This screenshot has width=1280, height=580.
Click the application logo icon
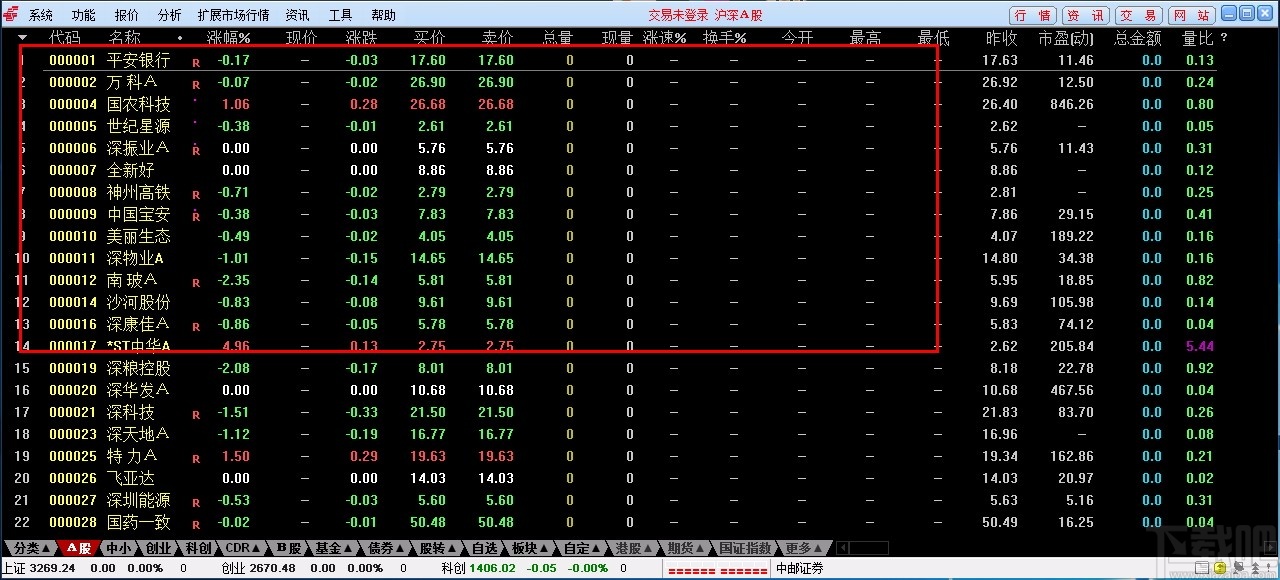[x=10, y=15]
